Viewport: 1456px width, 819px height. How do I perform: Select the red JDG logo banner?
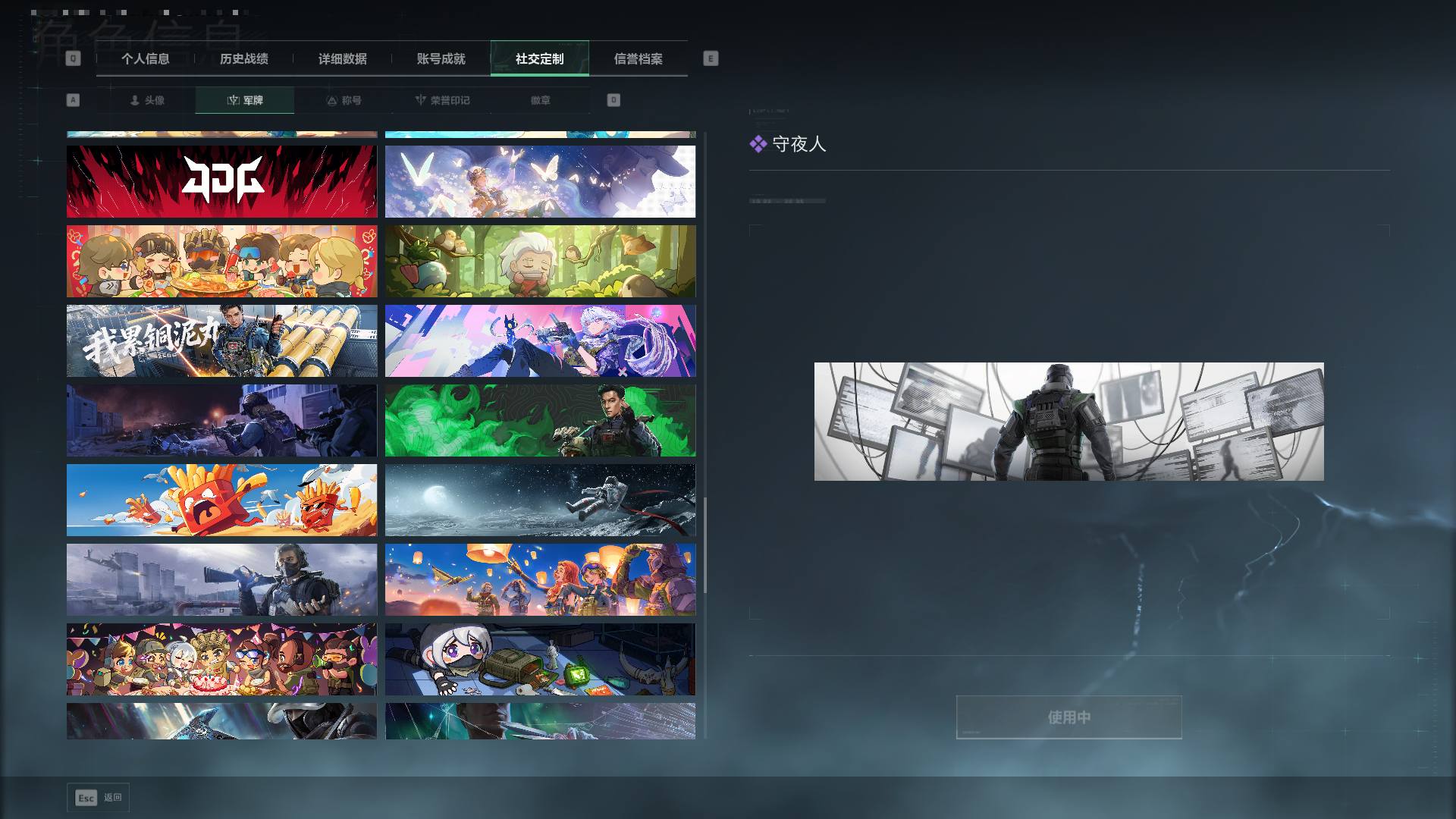tap(221, 181)
